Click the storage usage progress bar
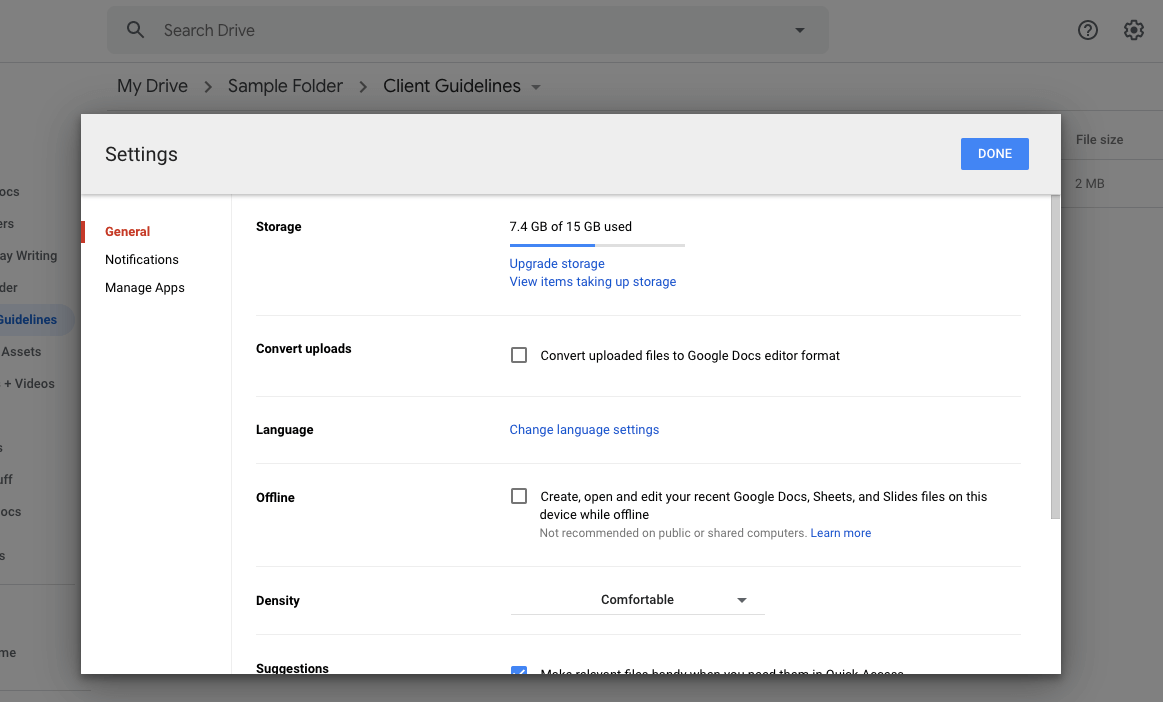The width and height of the screenshot is (1163, 702). 597,245
